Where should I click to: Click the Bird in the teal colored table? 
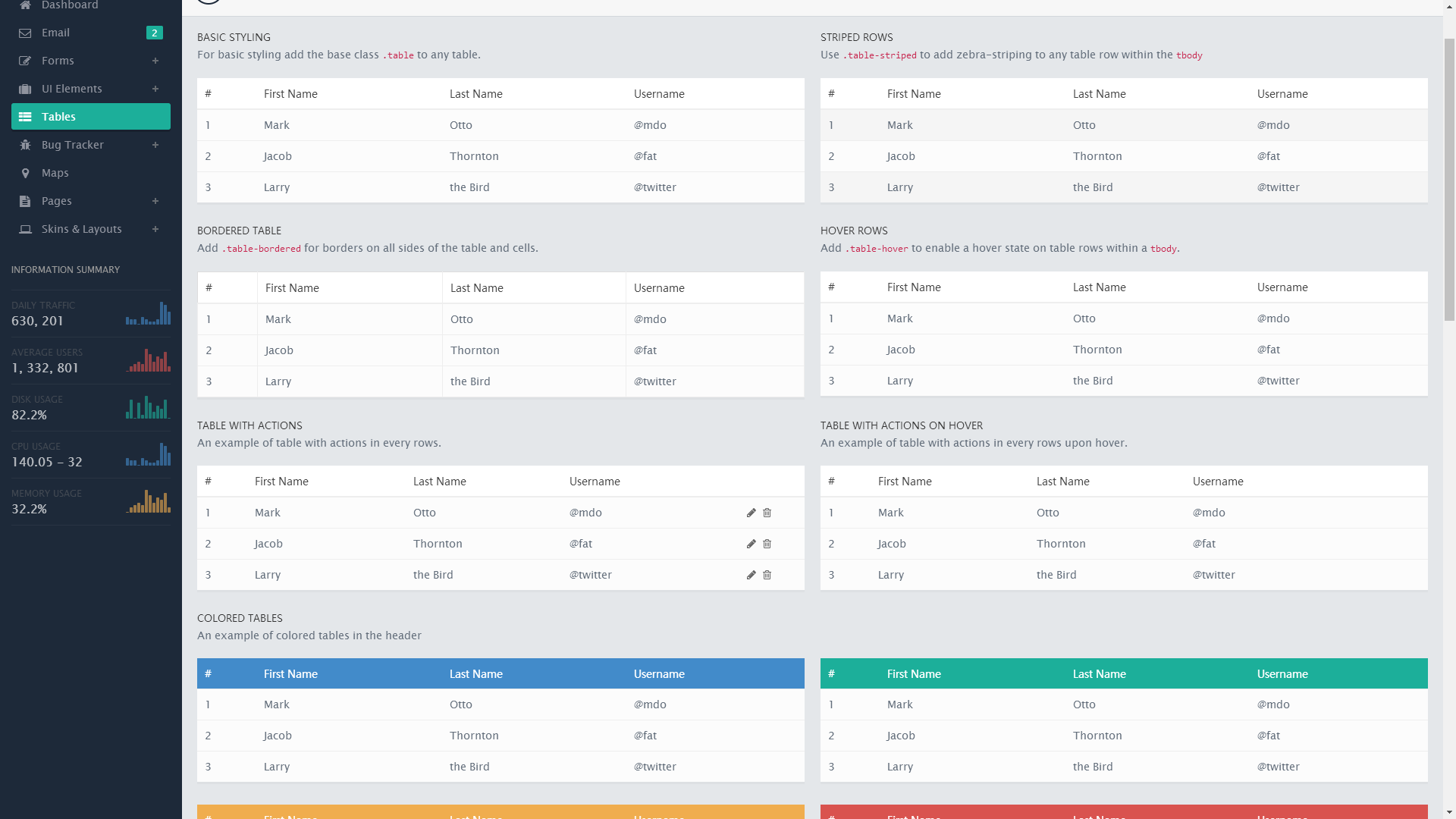1093,767
